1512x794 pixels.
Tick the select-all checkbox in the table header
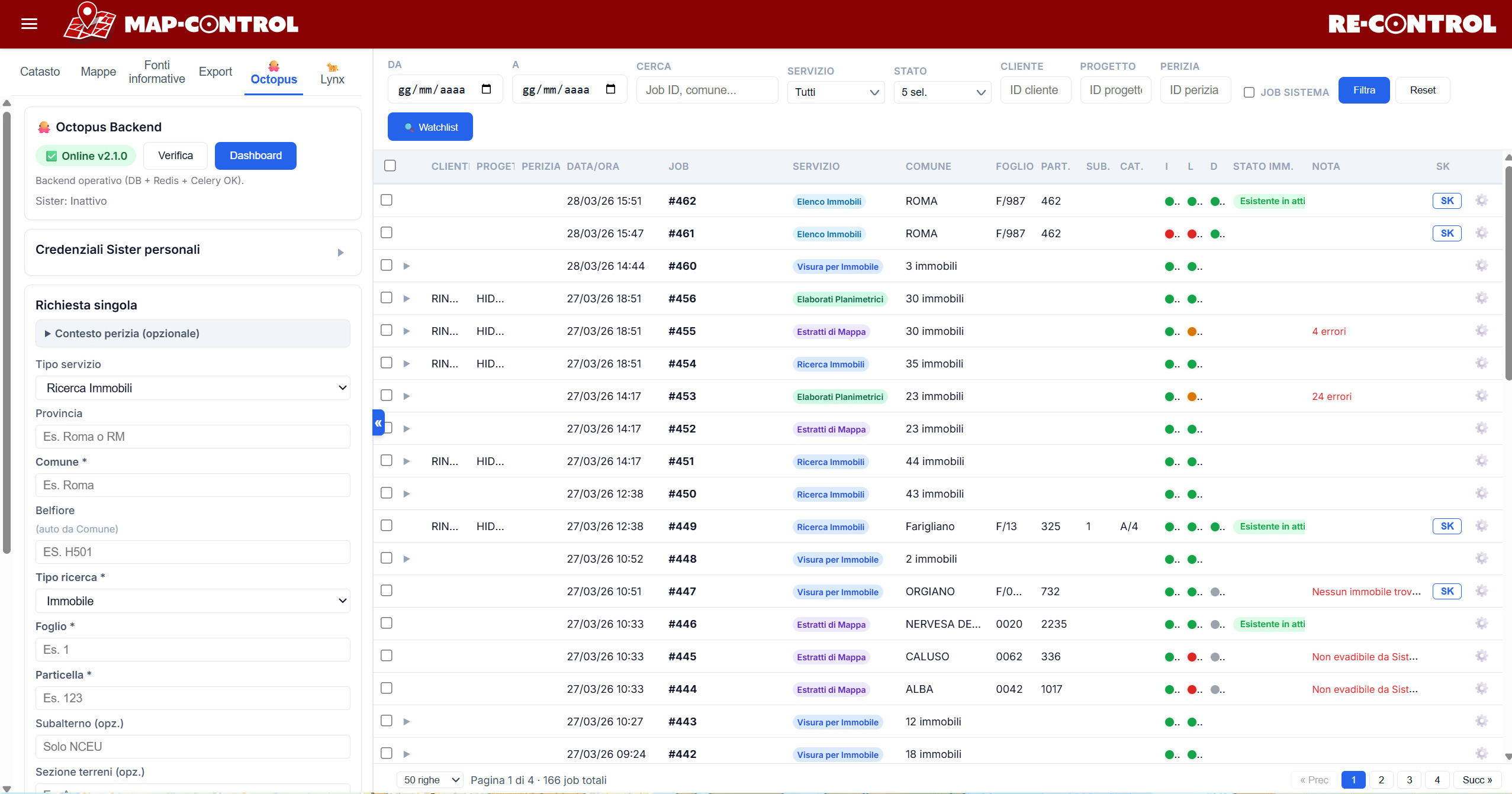point(390,166)
